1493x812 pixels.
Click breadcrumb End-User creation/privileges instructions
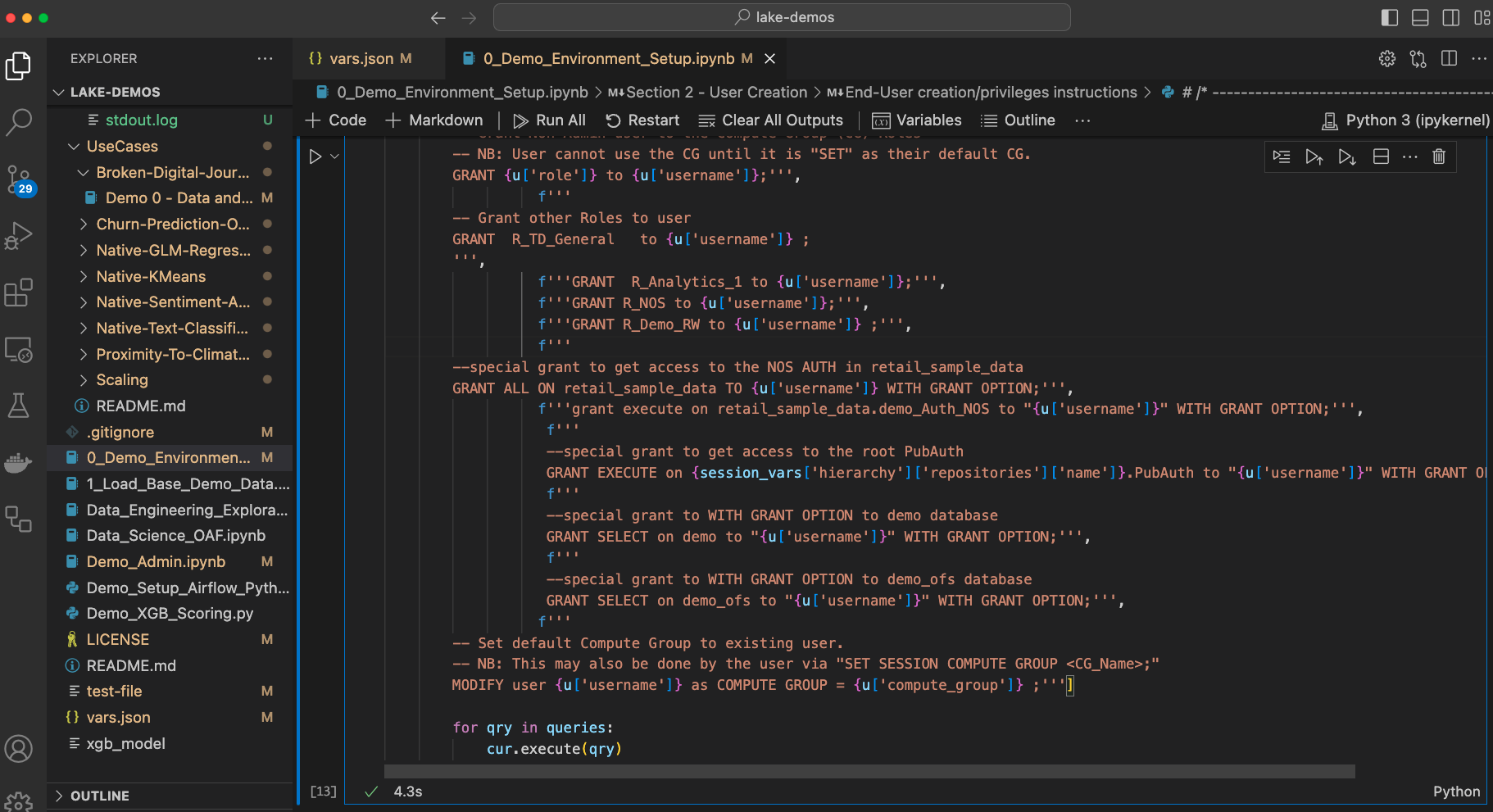click(x=982, y=93)
